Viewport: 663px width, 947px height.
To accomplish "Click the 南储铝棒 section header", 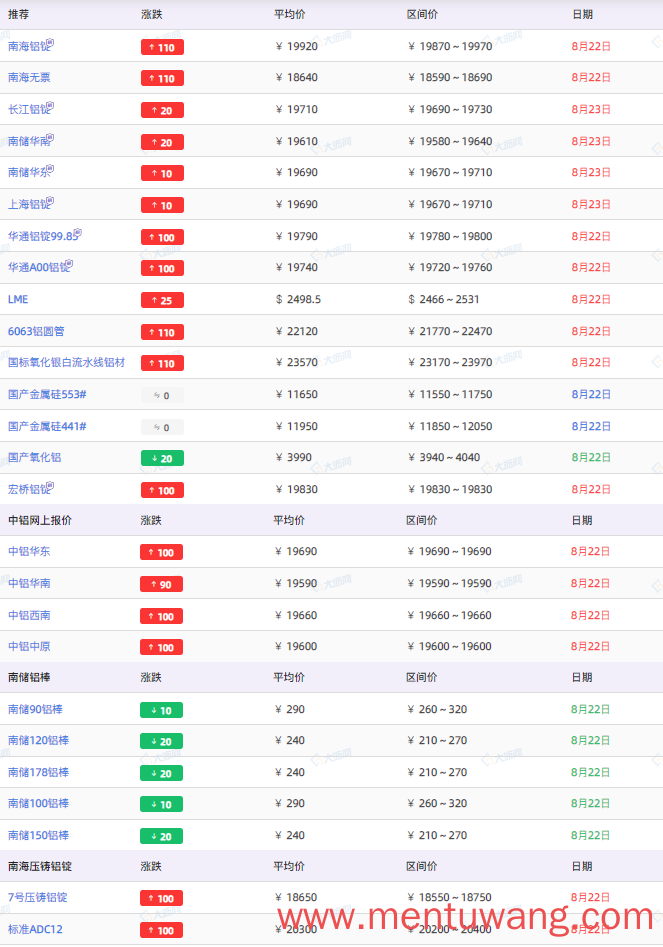I will click(29, 678).
